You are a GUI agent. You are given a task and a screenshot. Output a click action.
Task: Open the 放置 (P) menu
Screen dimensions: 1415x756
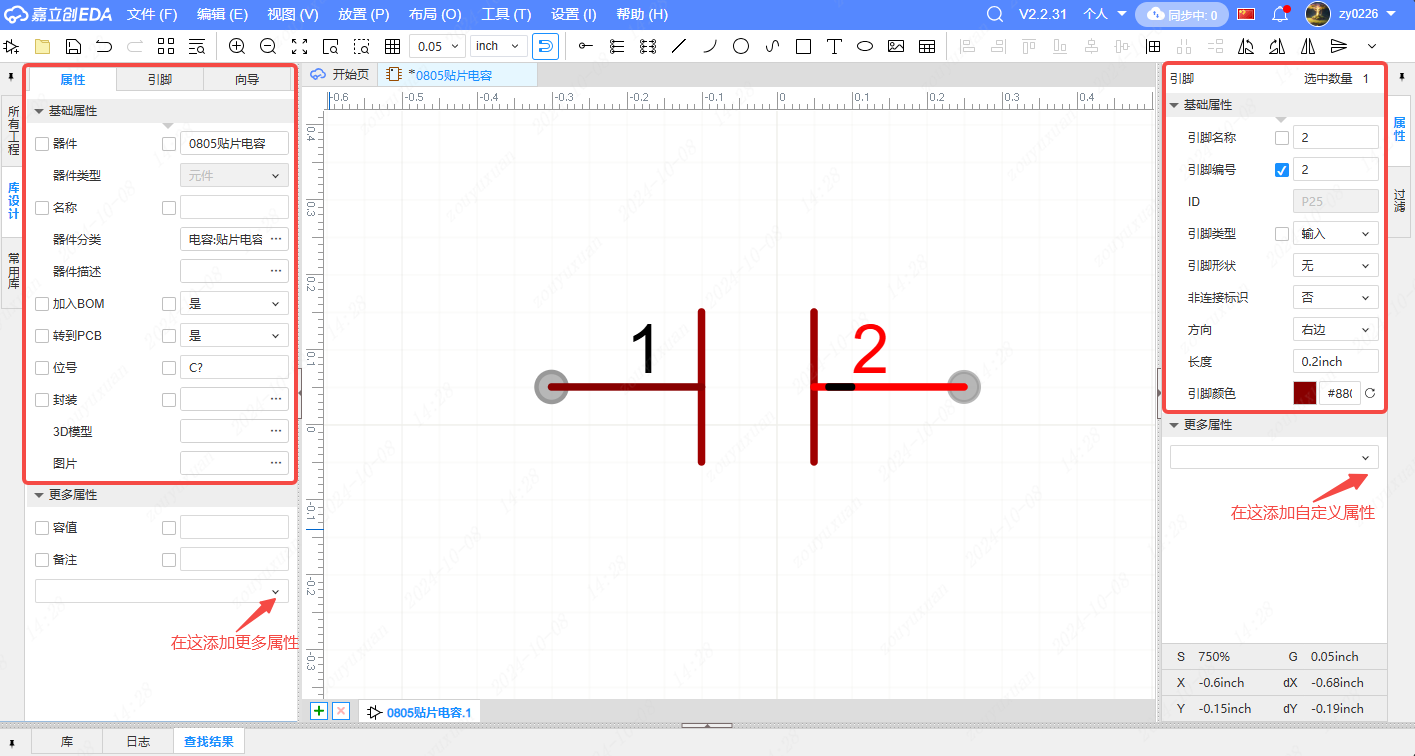(364, 14)
